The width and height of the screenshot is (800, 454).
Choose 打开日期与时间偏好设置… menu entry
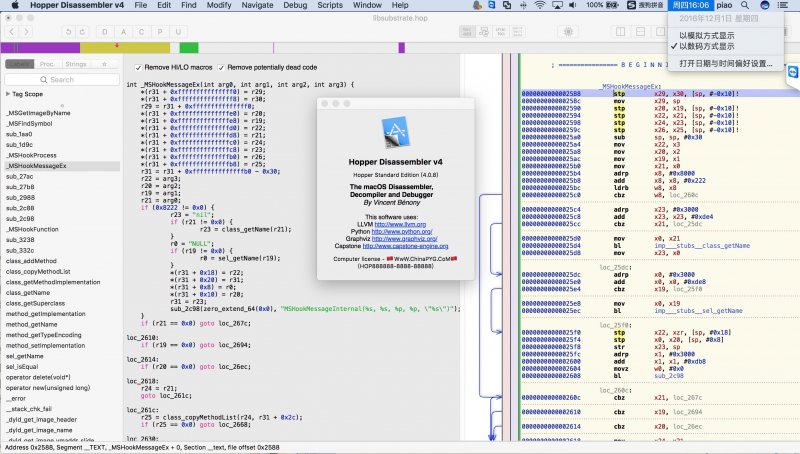point(726,64)
